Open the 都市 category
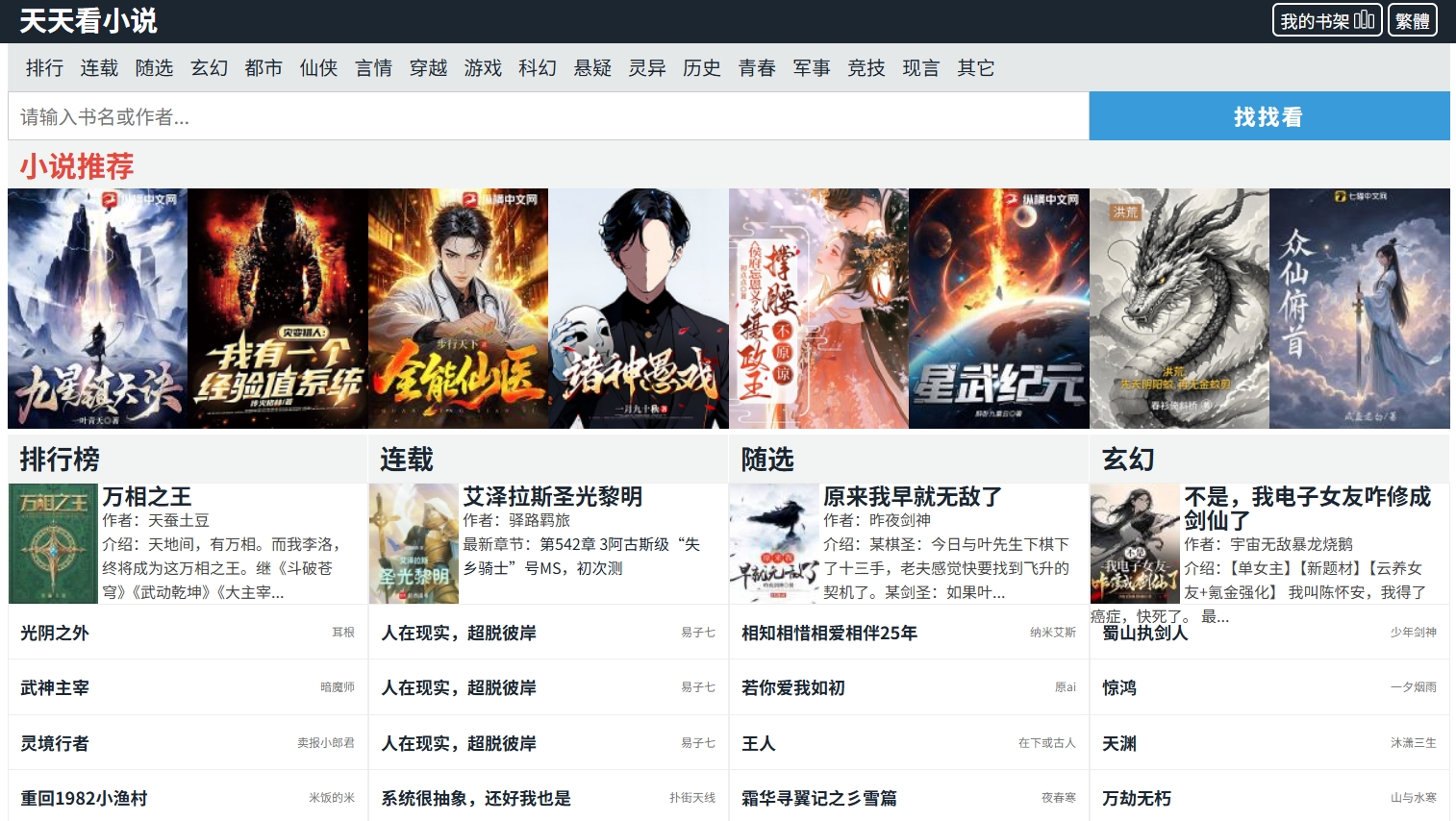1456x821 pixels. click(264, 67)
